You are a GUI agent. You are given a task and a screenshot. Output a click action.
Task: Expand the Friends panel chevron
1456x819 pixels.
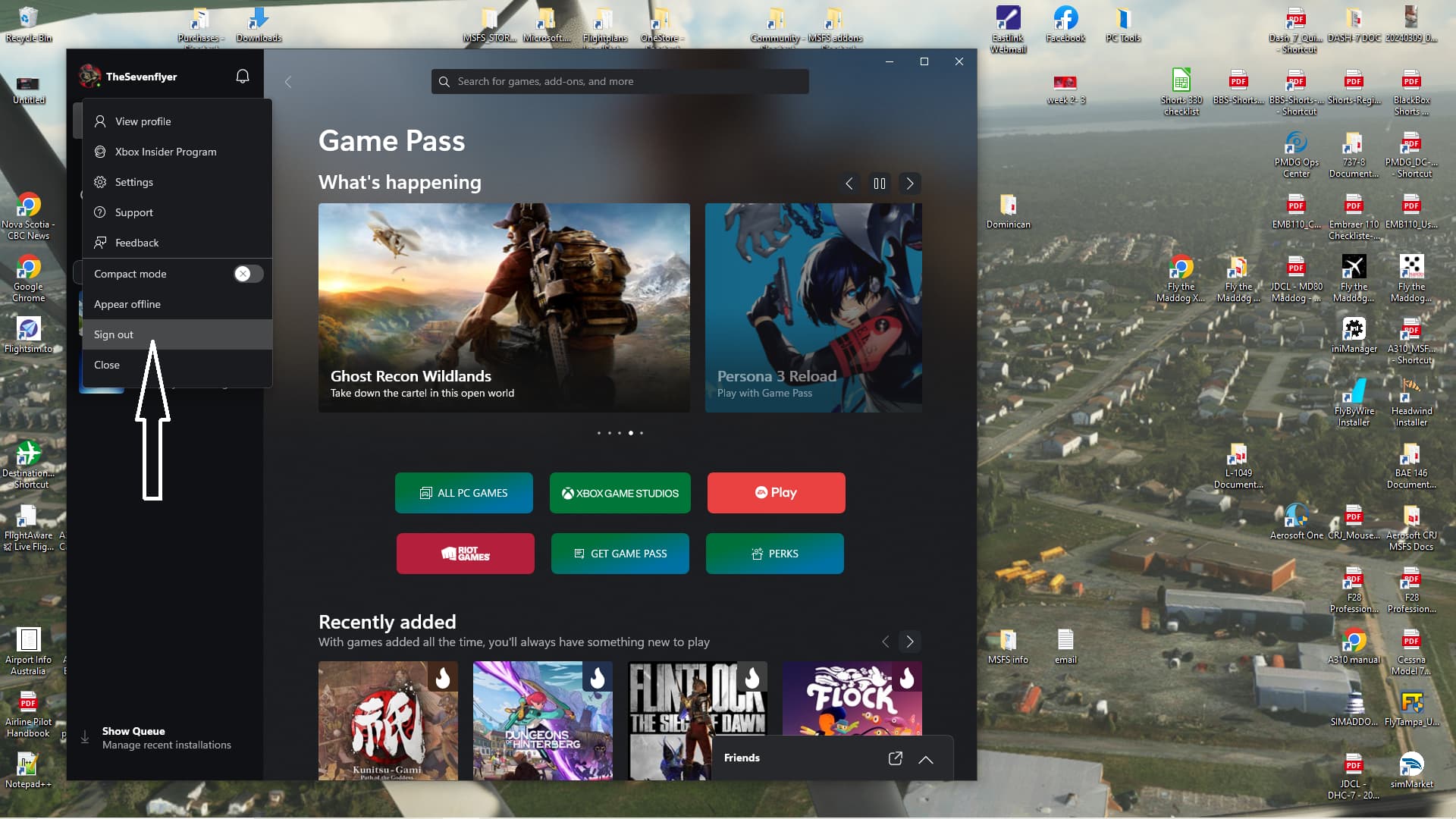coord(926,759)
